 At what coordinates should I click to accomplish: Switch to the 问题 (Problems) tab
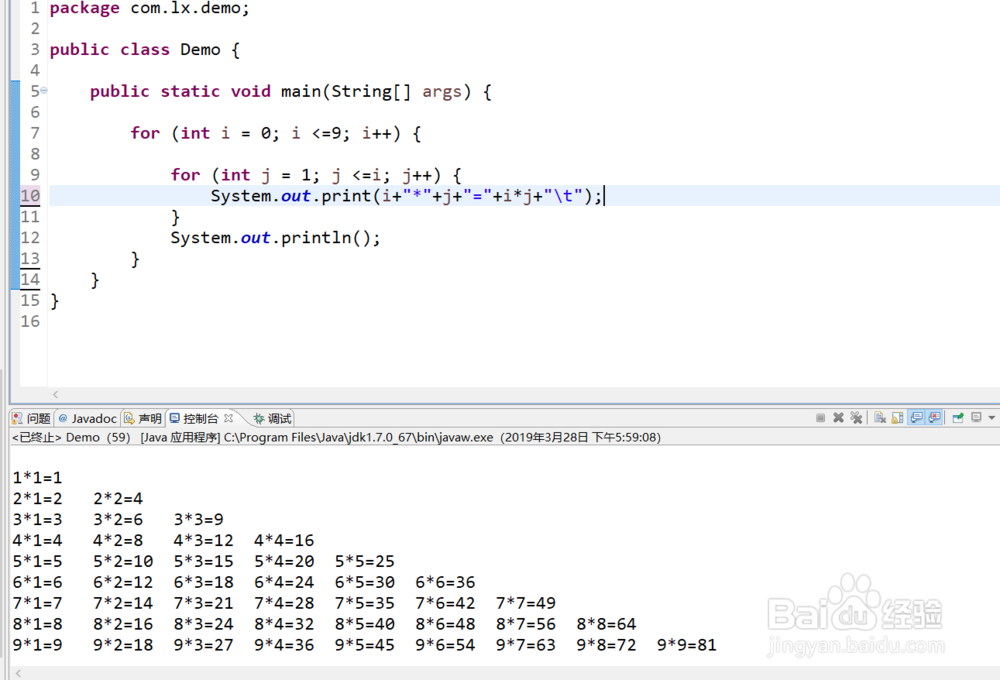click(x=31, y=418)
